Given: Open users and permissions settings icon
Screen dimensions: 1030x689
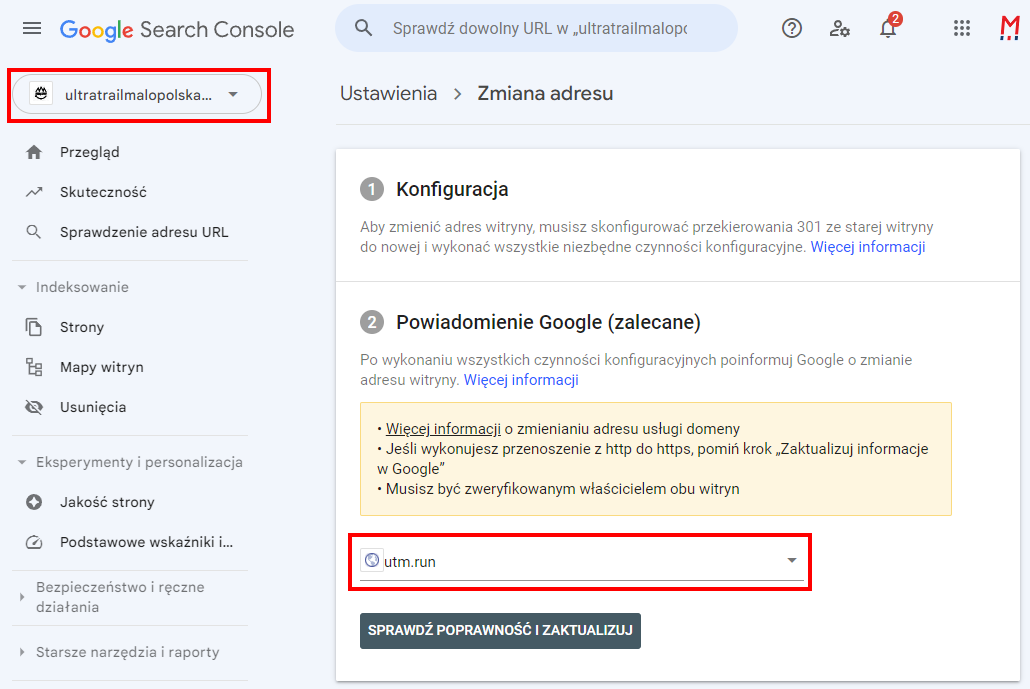Looking at the screenshot, I should pos(840,29).
